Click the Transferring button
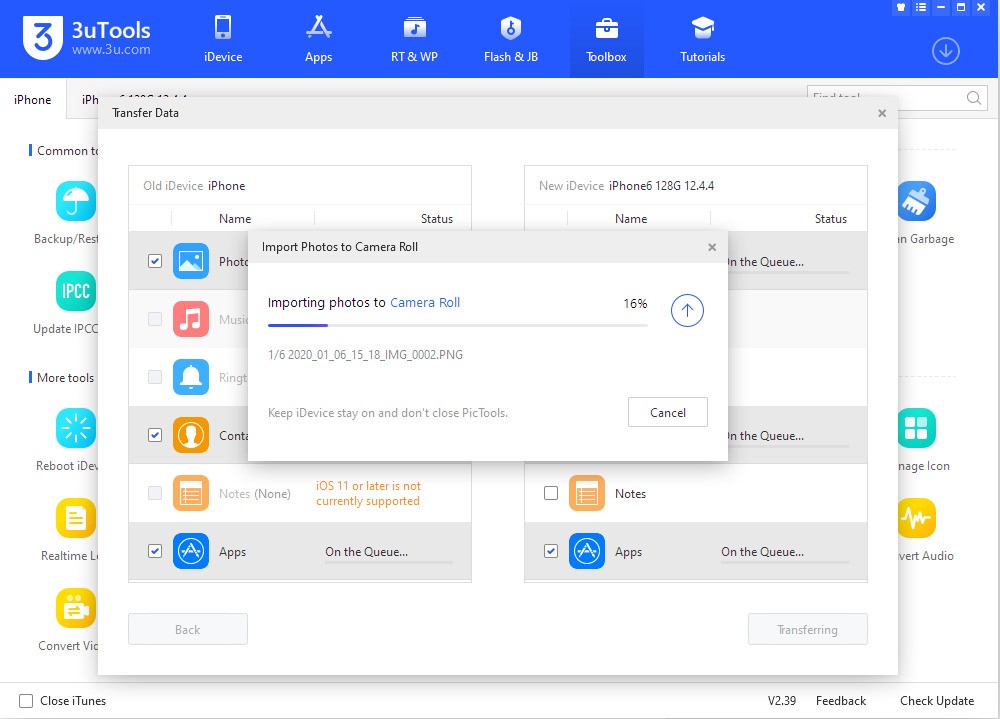Image resolution: width=1000 pixels, height=719 pixels. click(x=807, y=630)
